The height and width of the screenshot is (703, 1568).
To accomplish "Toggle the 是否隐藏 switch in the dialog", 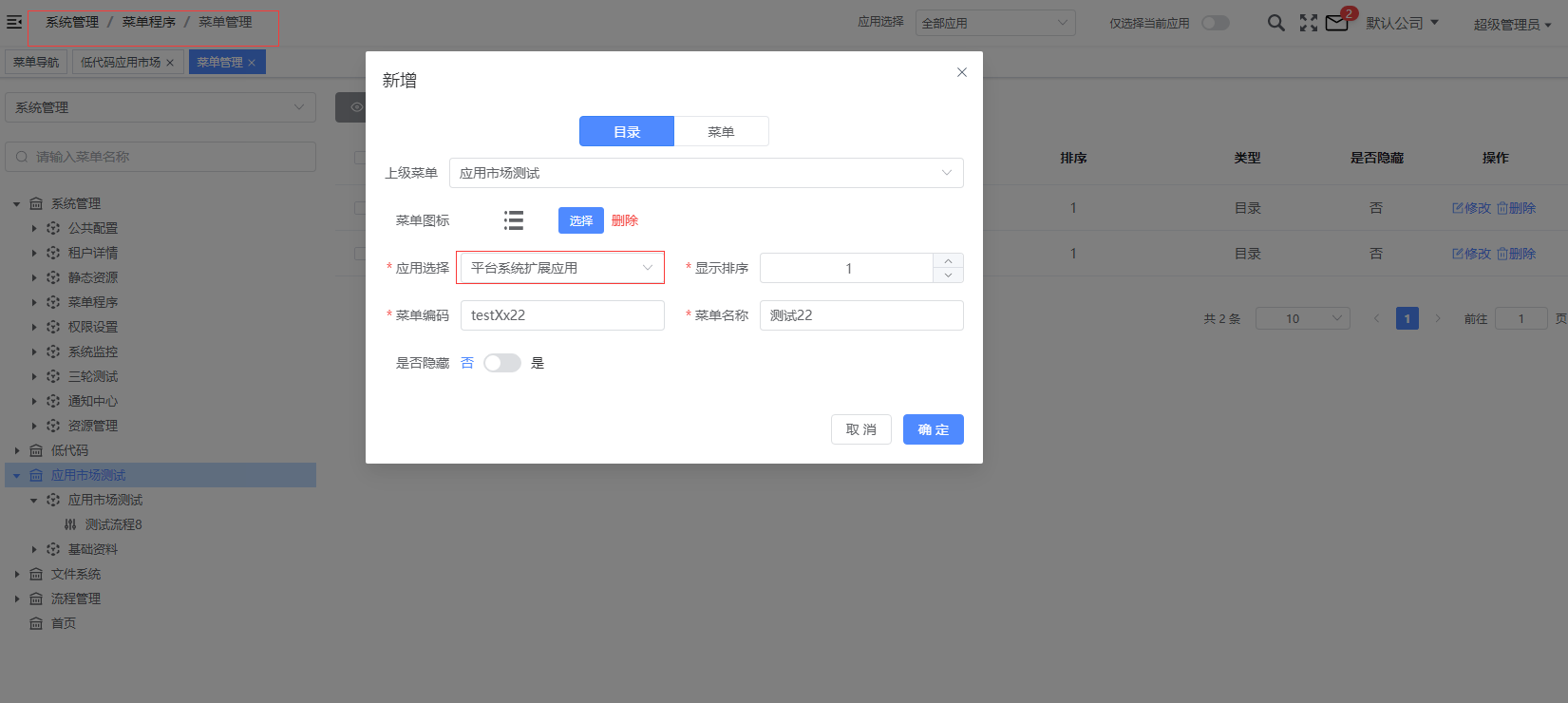I will point(502,363).
